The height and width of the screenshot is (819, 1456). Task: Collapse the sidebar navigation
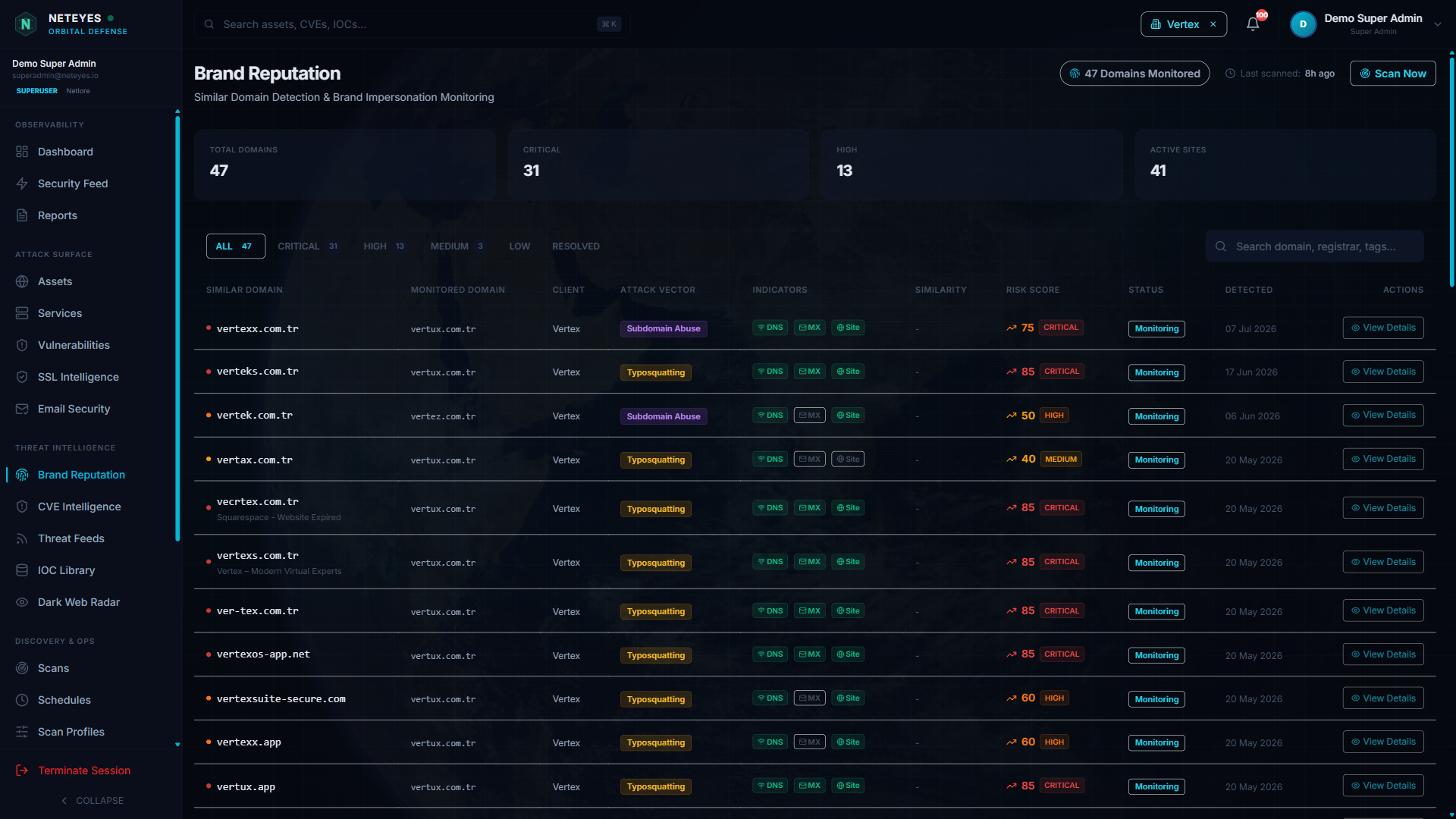(91, 801)
